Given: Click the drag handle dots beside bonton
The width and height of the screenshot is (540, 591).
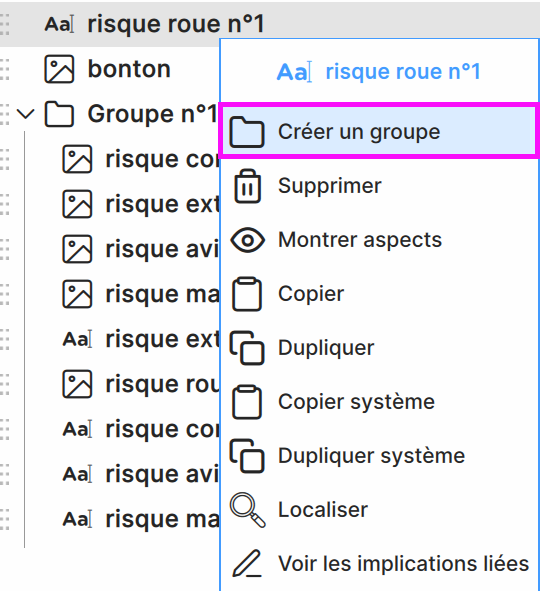Looking at the screenshot, I should pos(5,69).
